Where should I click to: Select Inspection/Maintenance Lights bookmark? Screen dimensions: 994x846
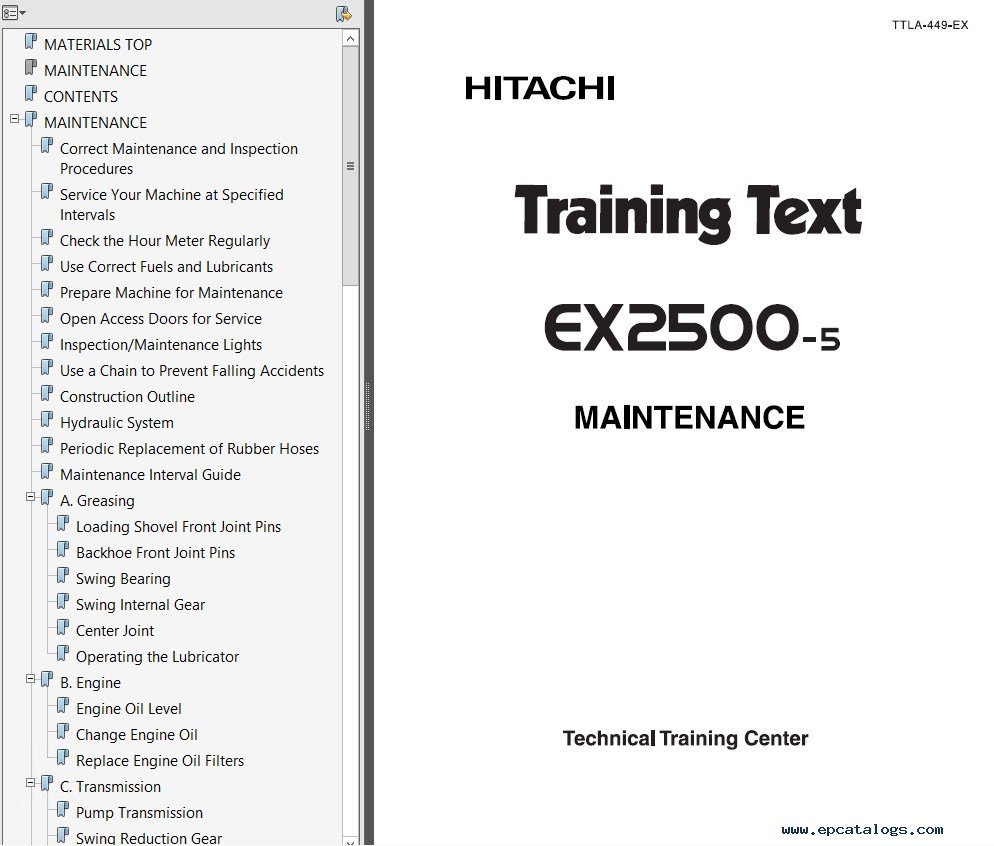click(x=160, y=345)
